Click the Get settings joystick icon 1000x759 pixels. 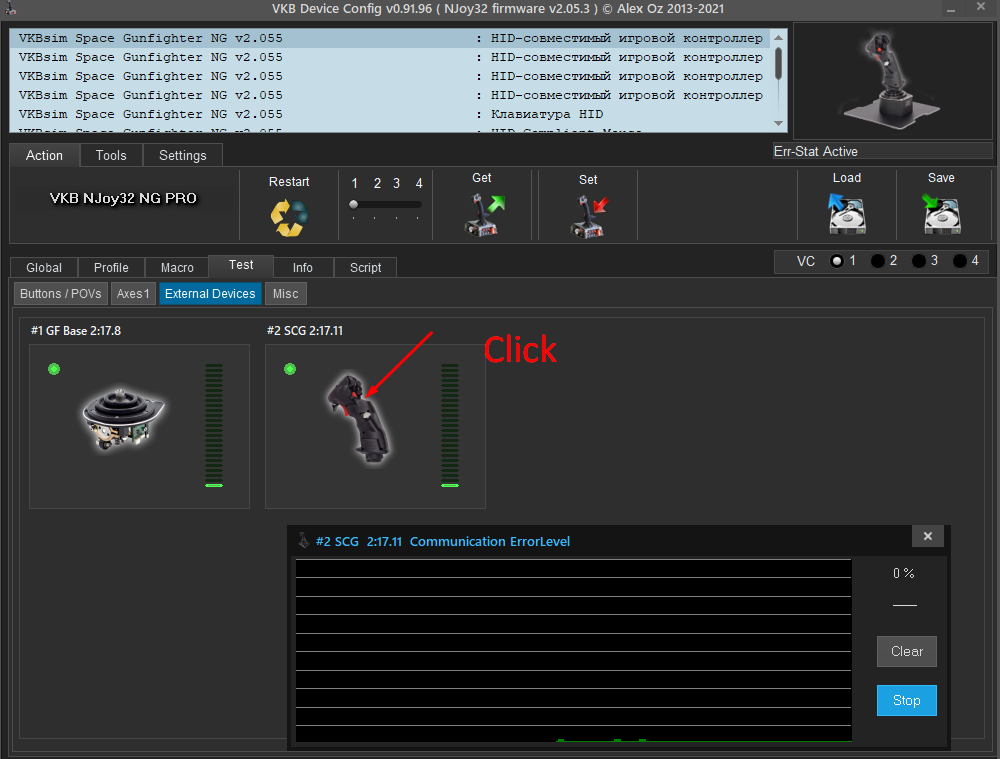(483, 215)
